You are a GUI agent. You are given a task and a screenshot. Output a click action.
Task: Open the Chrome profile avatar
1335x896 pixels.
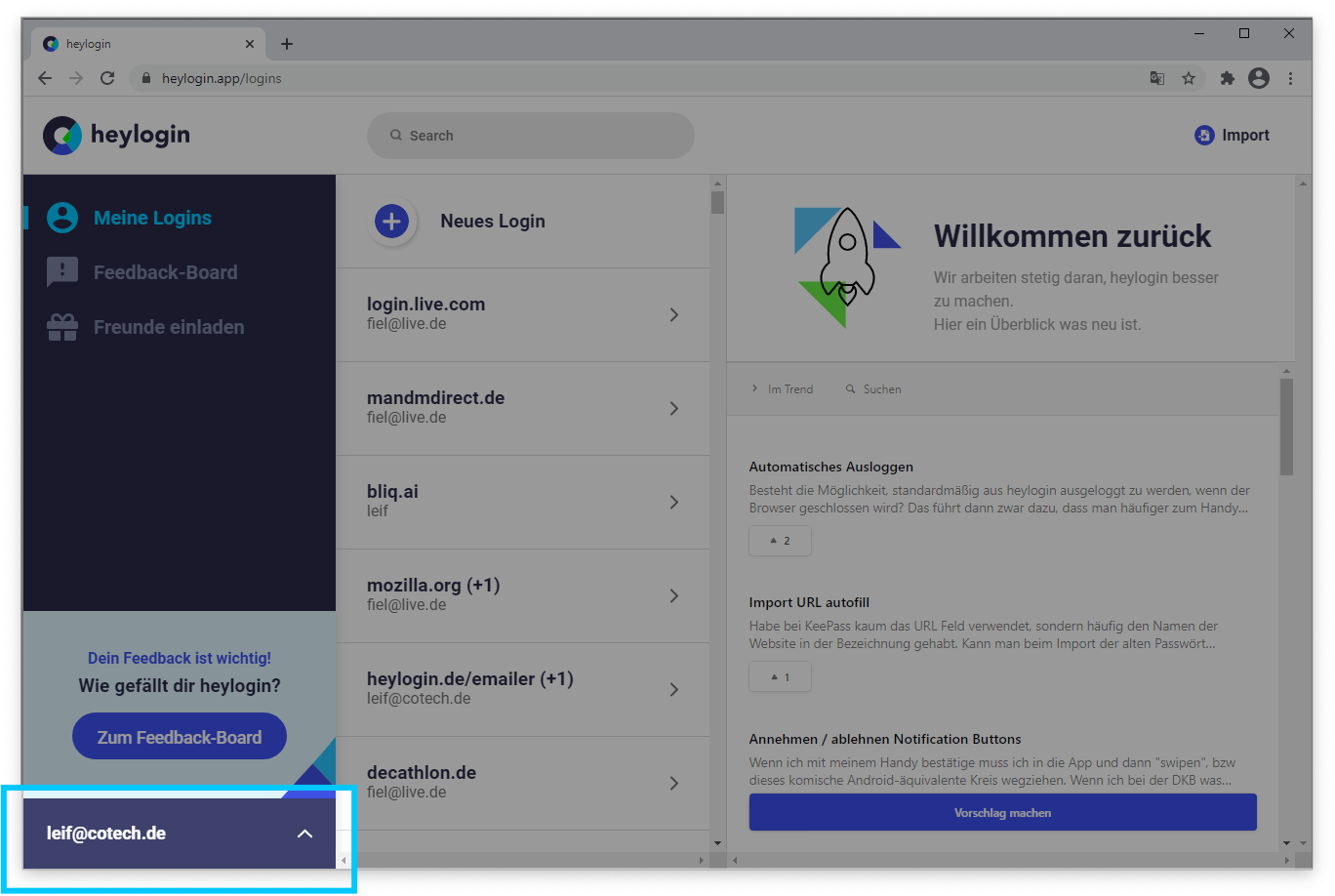pyautogui.click(x=1259, y=78)
